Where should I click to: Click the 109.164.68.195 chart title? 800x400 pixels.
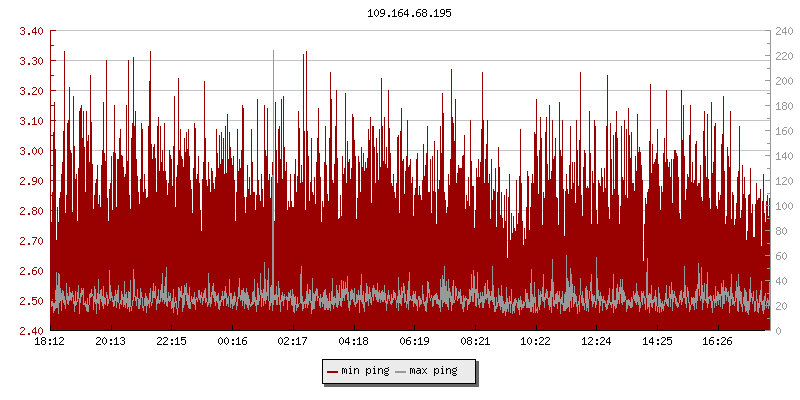pos(400,13)
